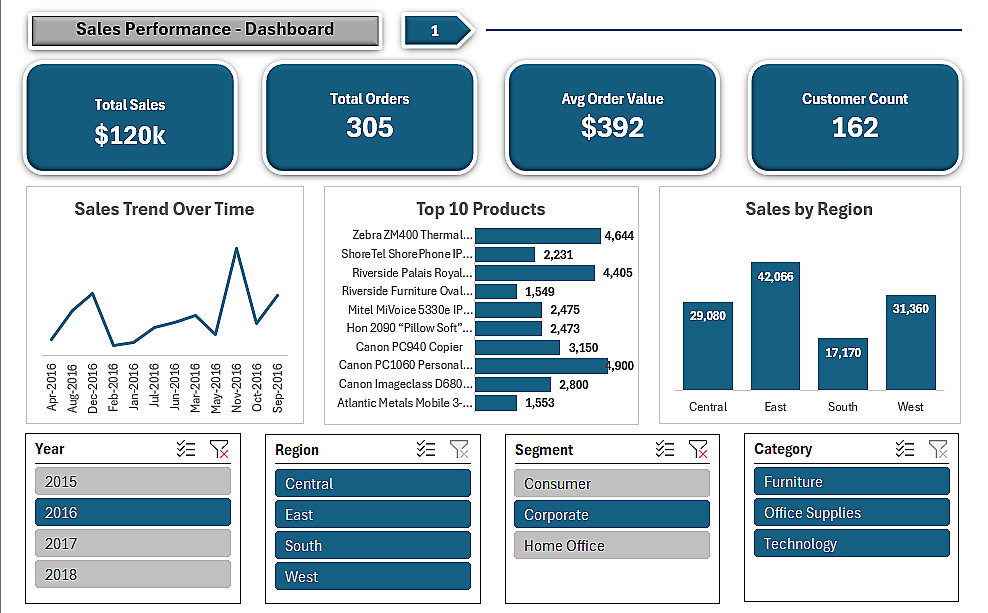
Task: Click the Sales by Region title
Action: pyautogui.click(x=809, y=209)
